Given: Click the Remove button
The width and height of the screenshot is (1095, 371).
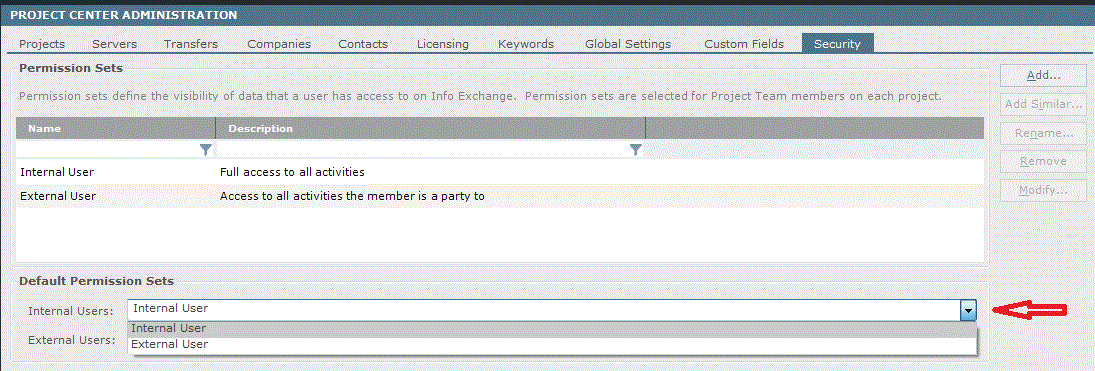Looking at the screenshot, I should pyautogui.click(x=1044, y=161).
